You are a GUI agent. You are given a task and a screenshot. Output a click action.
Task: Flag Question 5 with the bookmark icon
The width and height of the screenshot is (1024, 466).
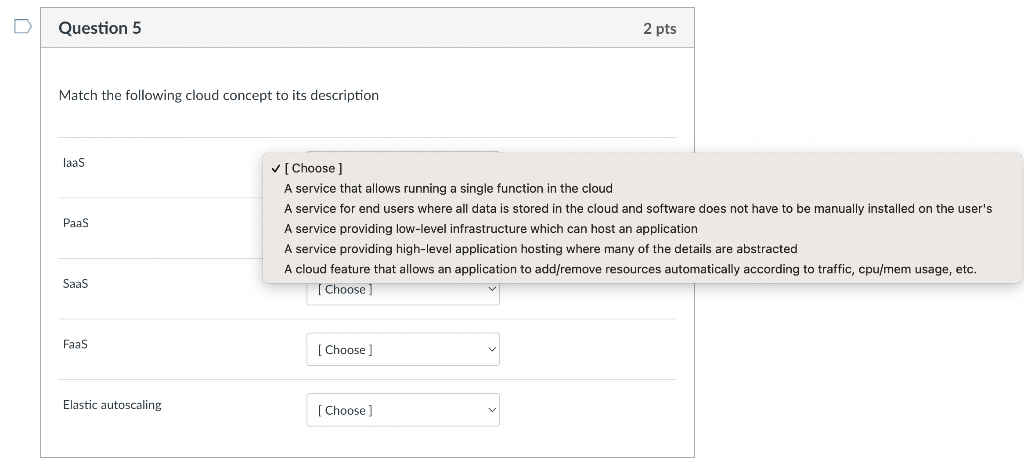click(x=23, y=26)
